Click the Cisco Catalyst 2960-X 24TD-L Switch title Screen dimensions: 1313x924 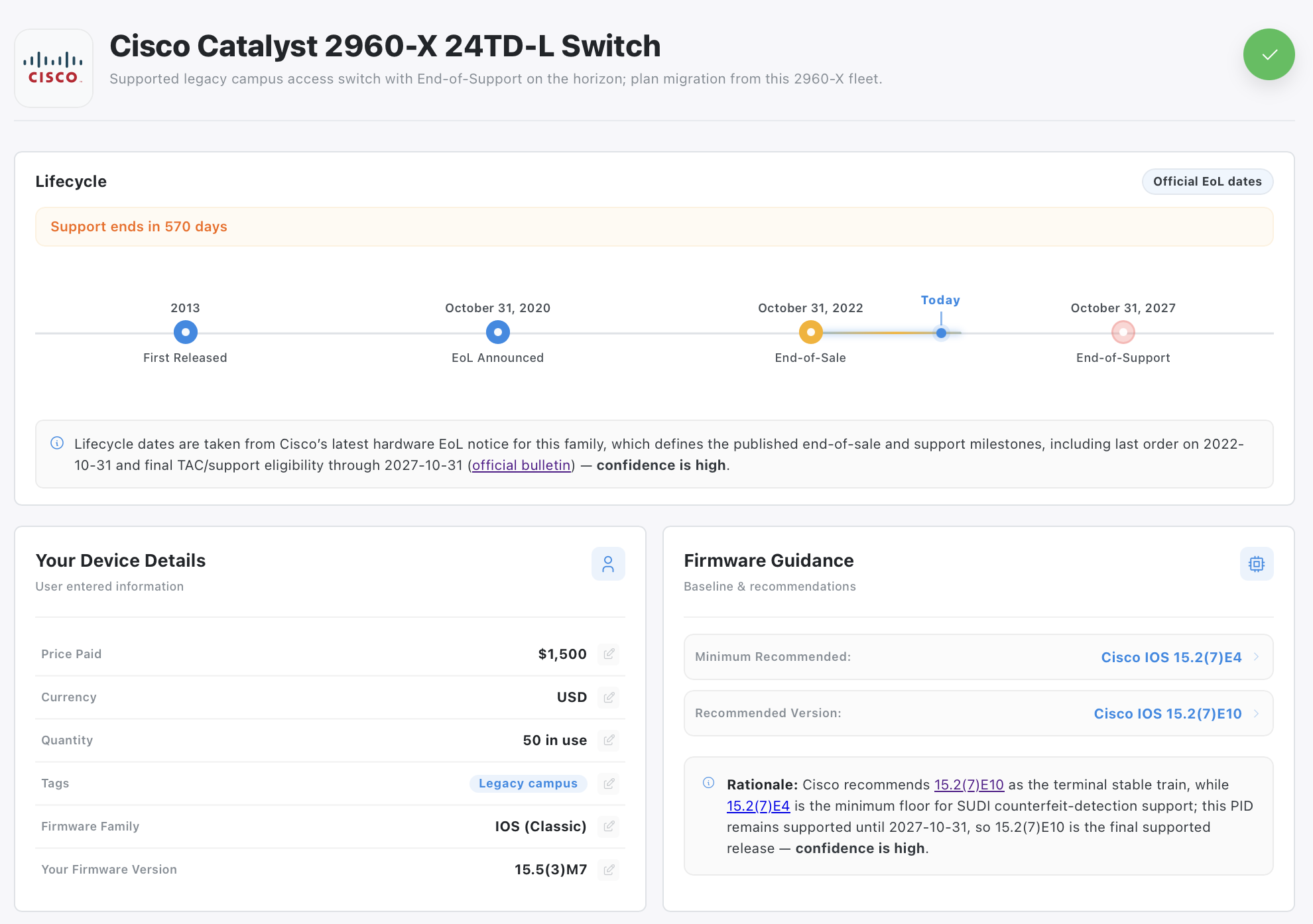click(385, 46)
